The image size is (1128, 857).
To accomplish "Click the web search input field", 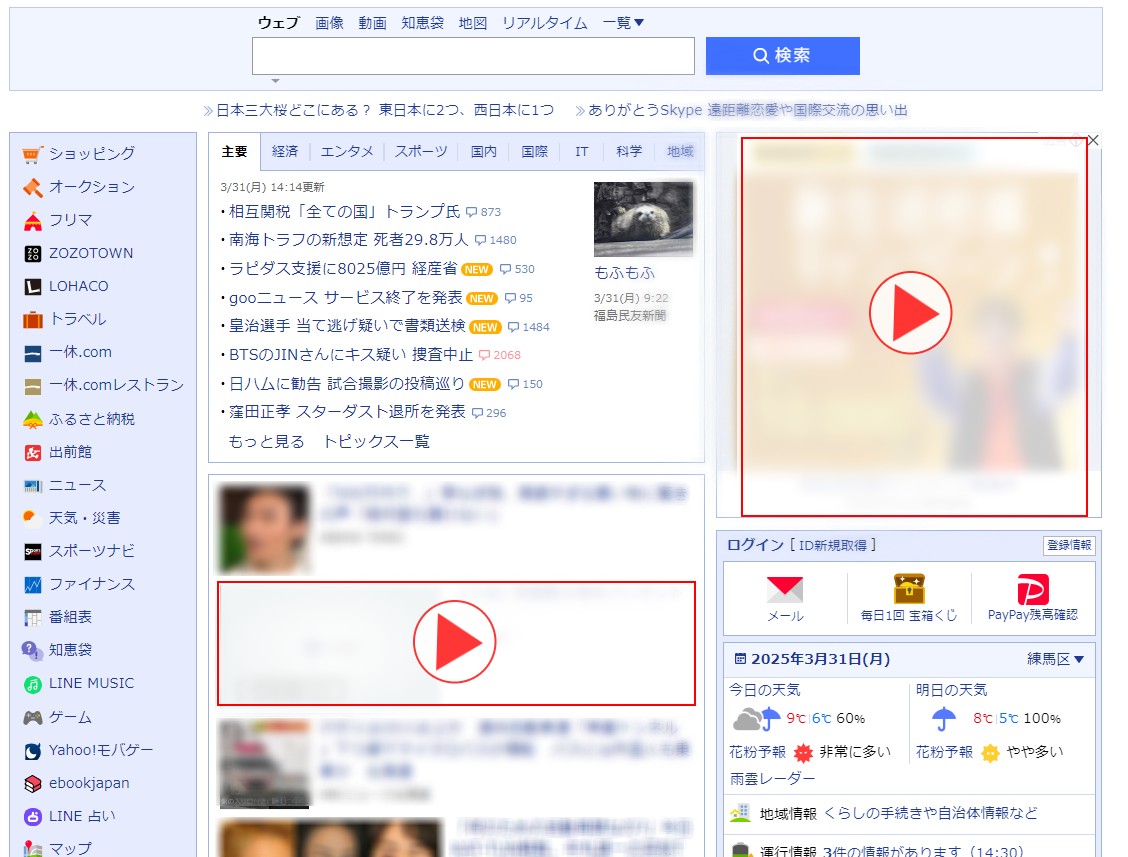I will pyautogui.click(x=473, y=56).
